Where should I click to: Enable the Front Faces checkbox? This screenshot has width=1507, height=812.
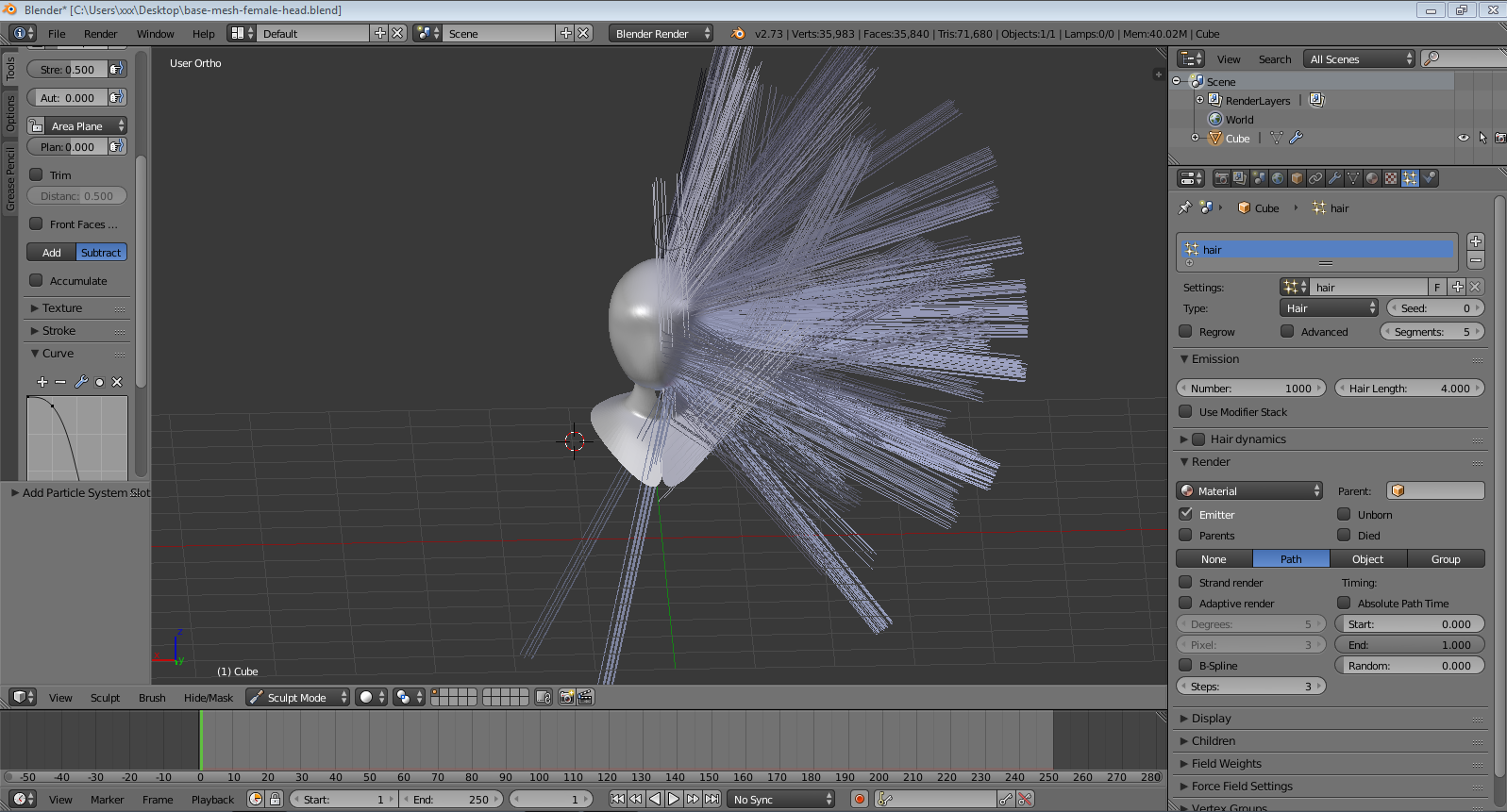(x=36, y=224)
